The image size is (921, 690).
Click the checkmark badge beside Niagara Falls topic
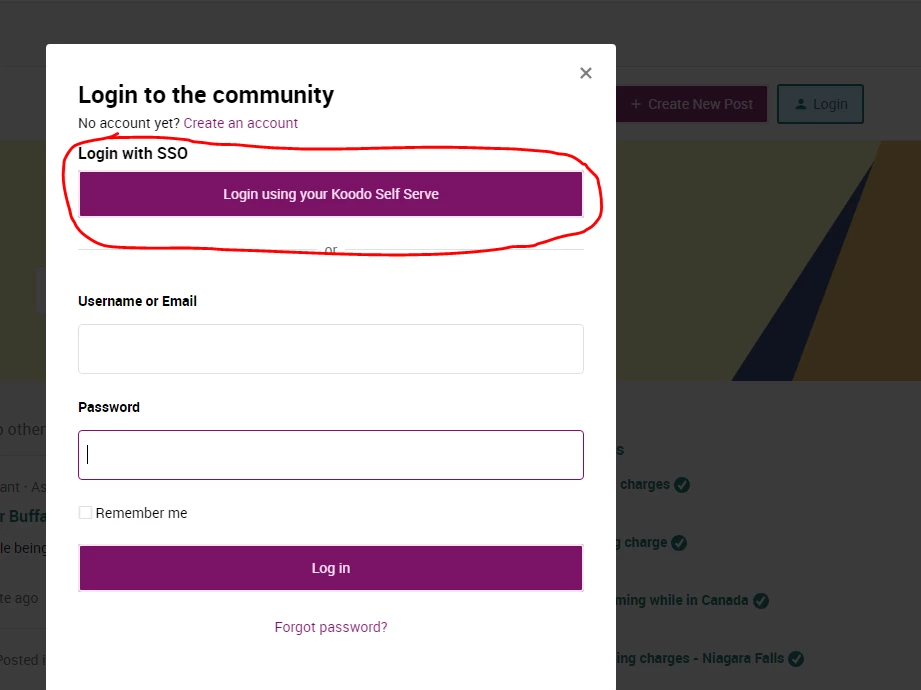(x=796, y=659)
